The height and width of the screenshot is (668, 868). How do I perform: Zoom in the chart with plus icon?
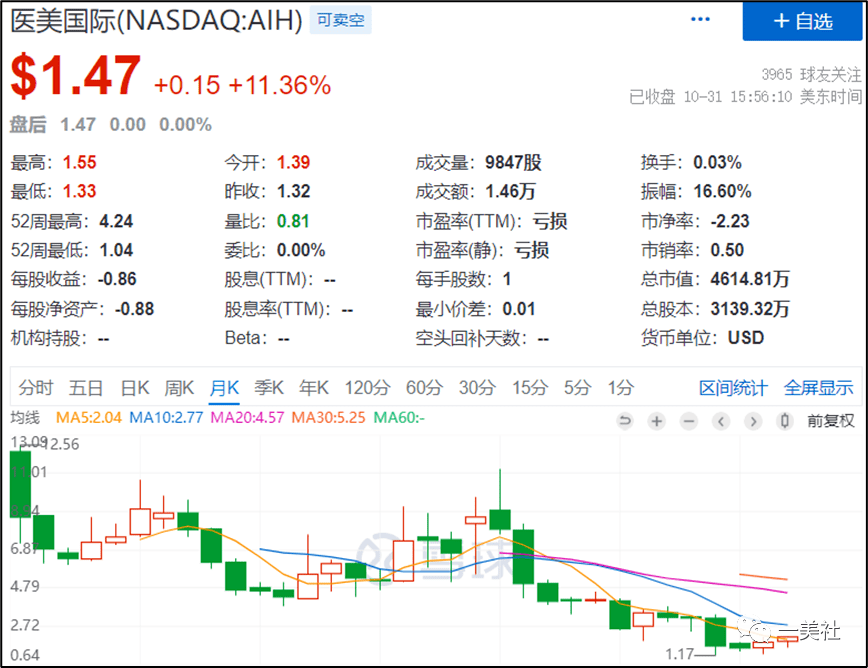coord(656,421)
